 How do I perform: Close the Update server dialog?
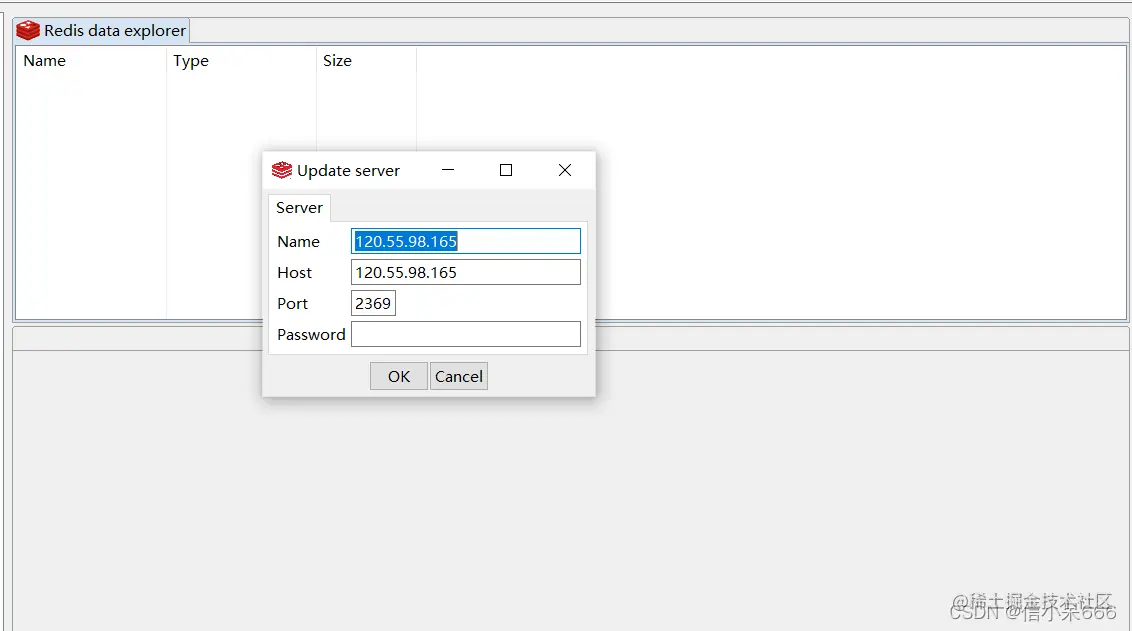pos(565,170)
